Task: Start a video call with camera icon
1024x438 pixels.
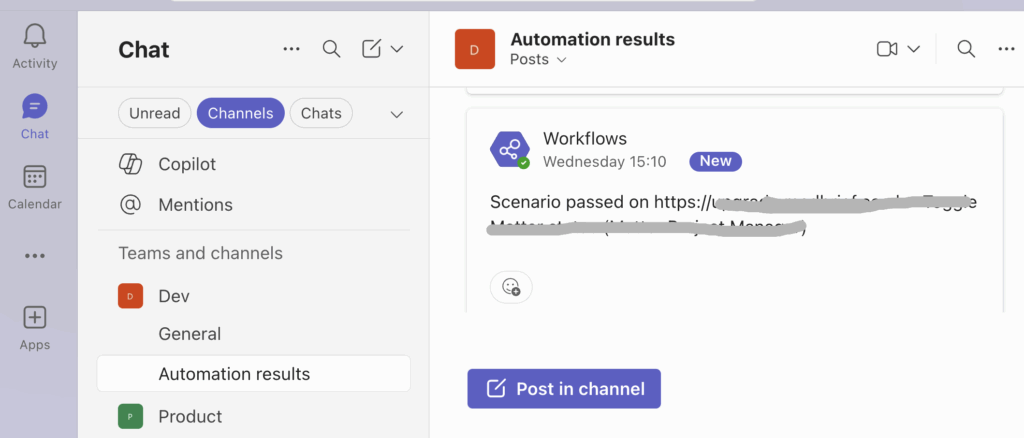Action: coord(886,49)
